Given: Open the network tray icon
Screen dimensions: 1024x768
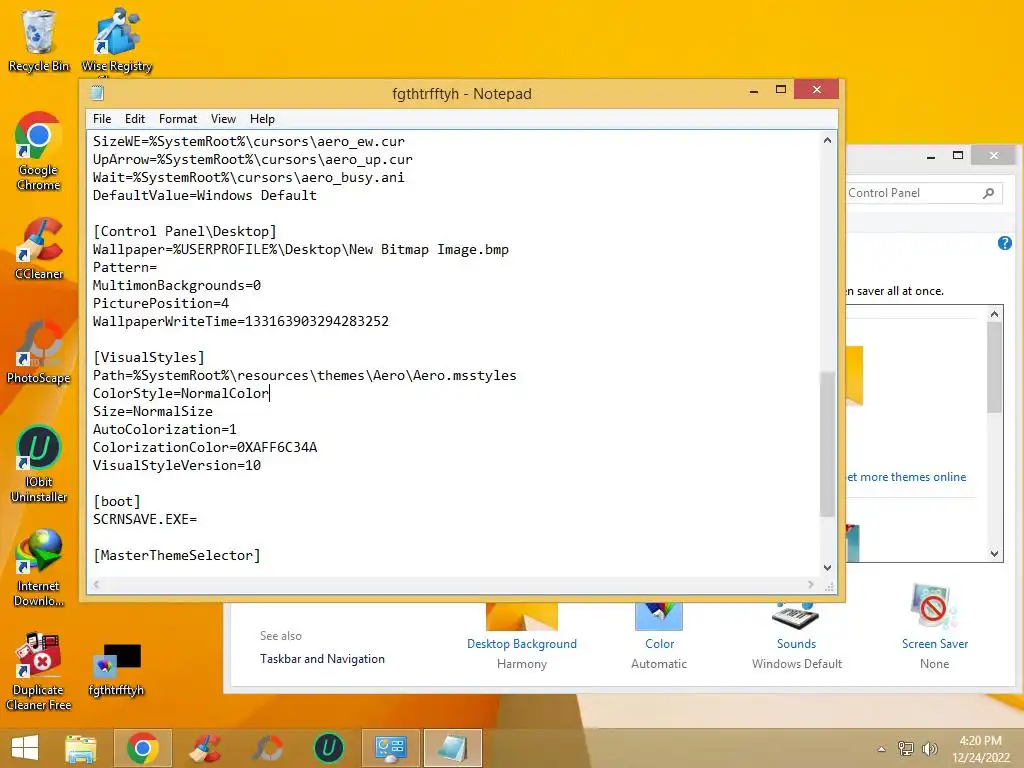Looking at the screenshot, I should [905, 749].
